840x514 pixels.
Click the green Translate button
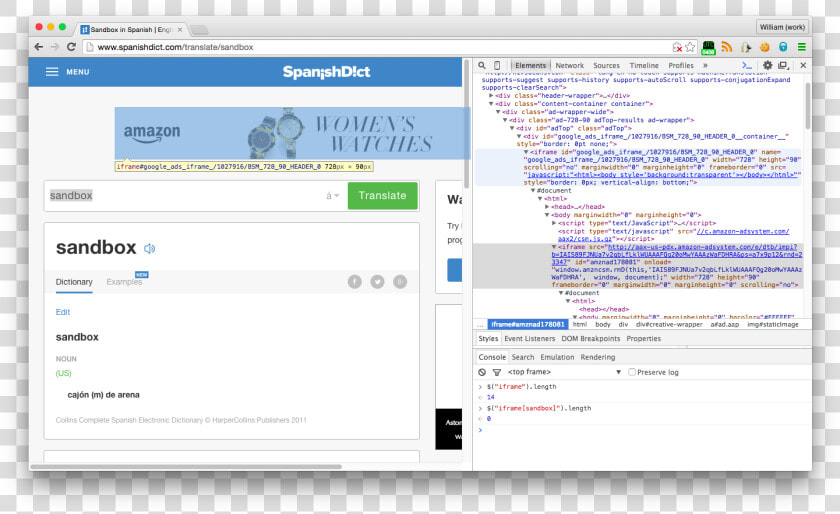(x=382, y=196)
